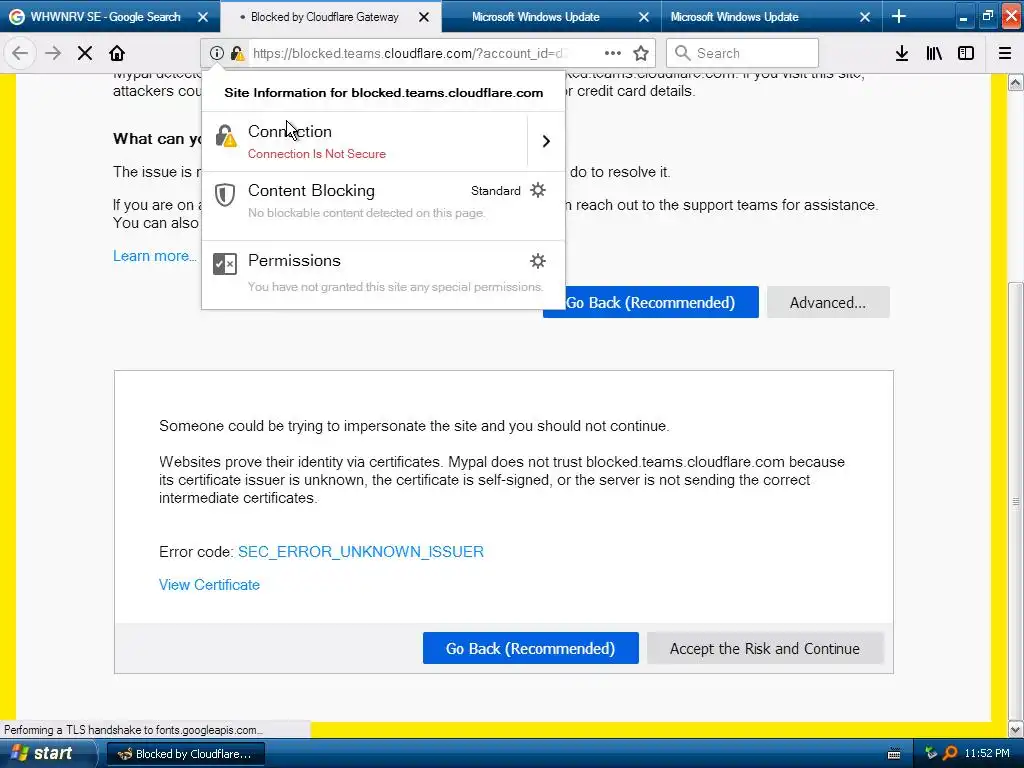Click the Connection warning lock icon in popup

226,136
